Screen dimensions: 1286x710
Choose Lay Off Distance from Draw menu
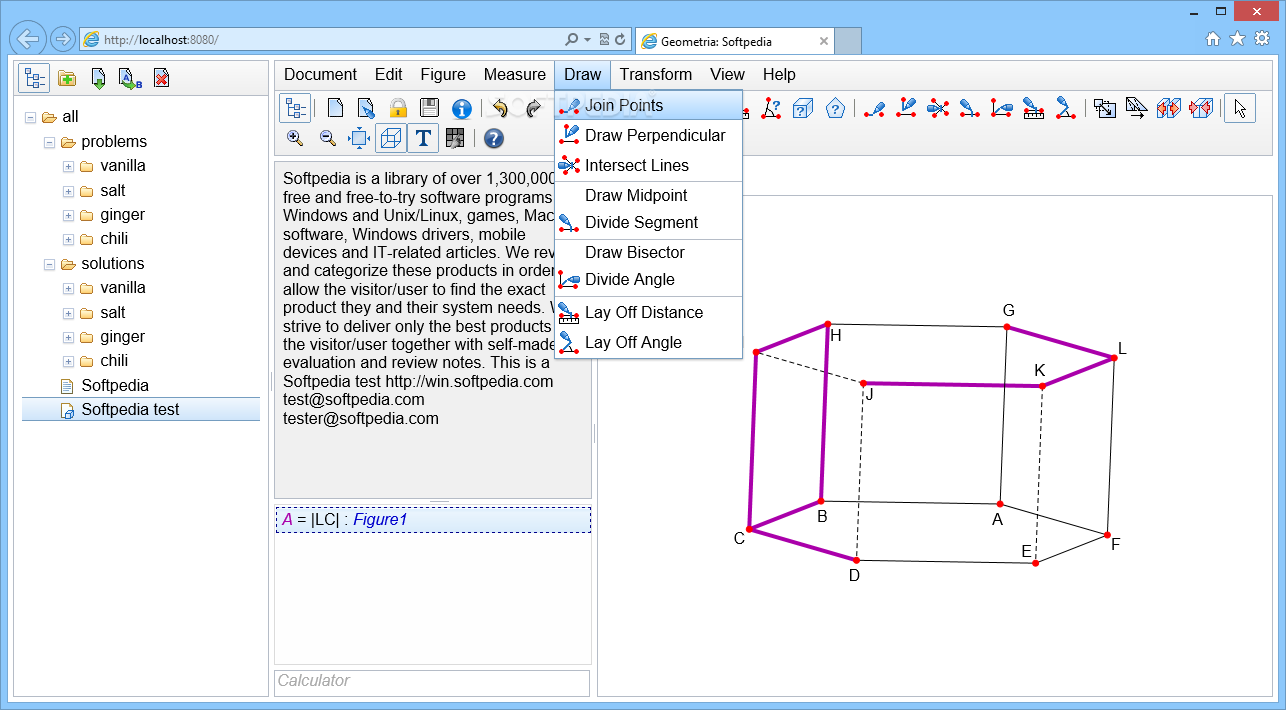[x=648, y=312]
